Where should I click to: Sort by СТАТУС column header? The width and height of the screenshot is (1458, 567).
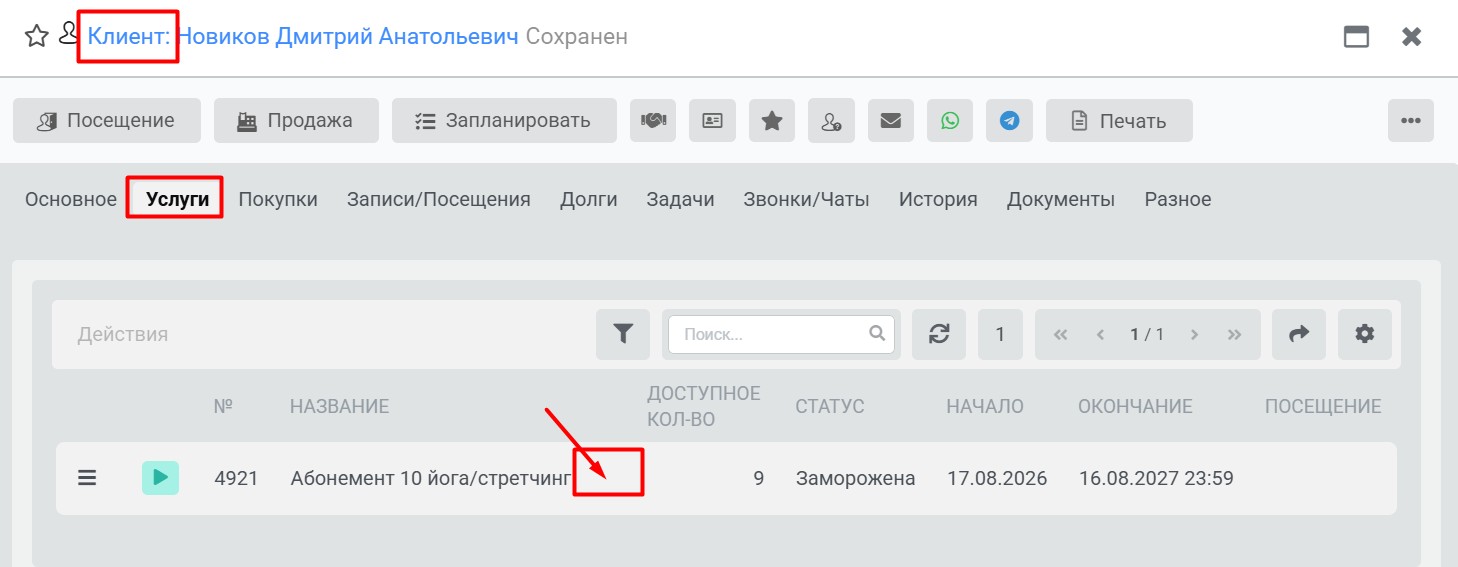click(830, 406)
